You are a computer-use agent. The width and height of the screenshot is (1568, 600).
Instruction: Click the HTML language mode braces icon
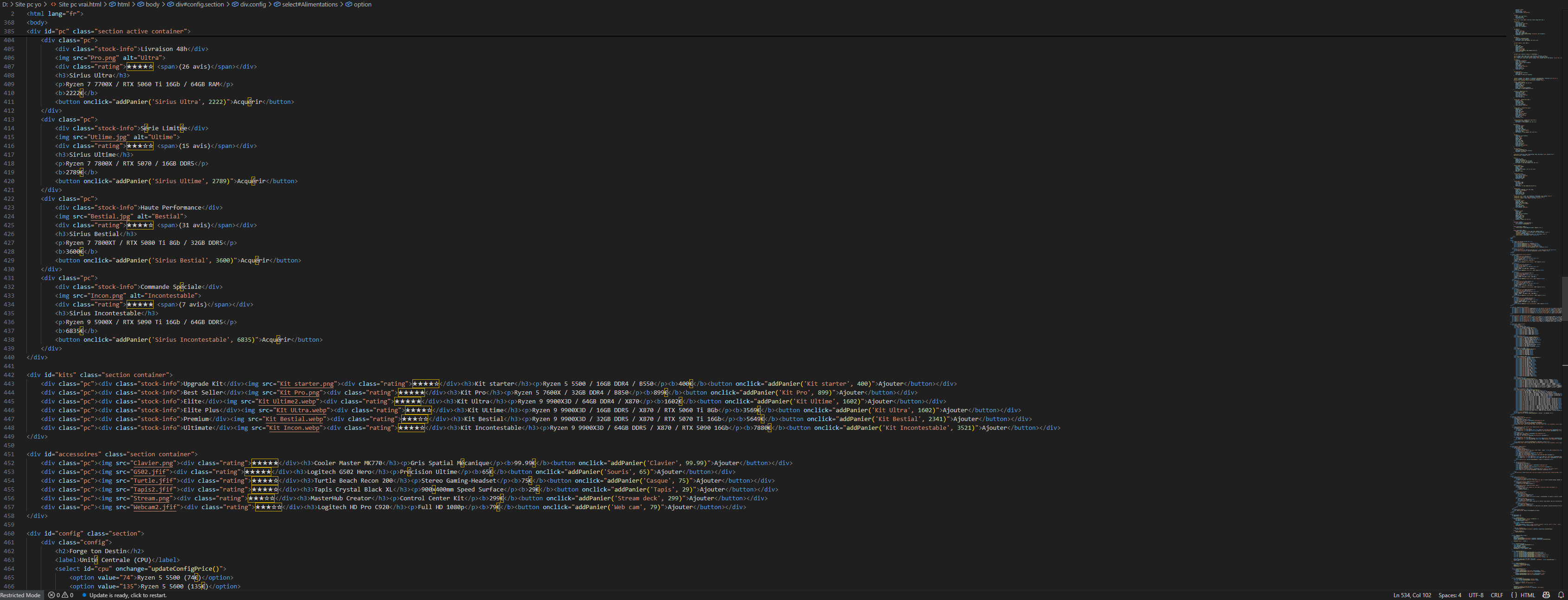1514,595
